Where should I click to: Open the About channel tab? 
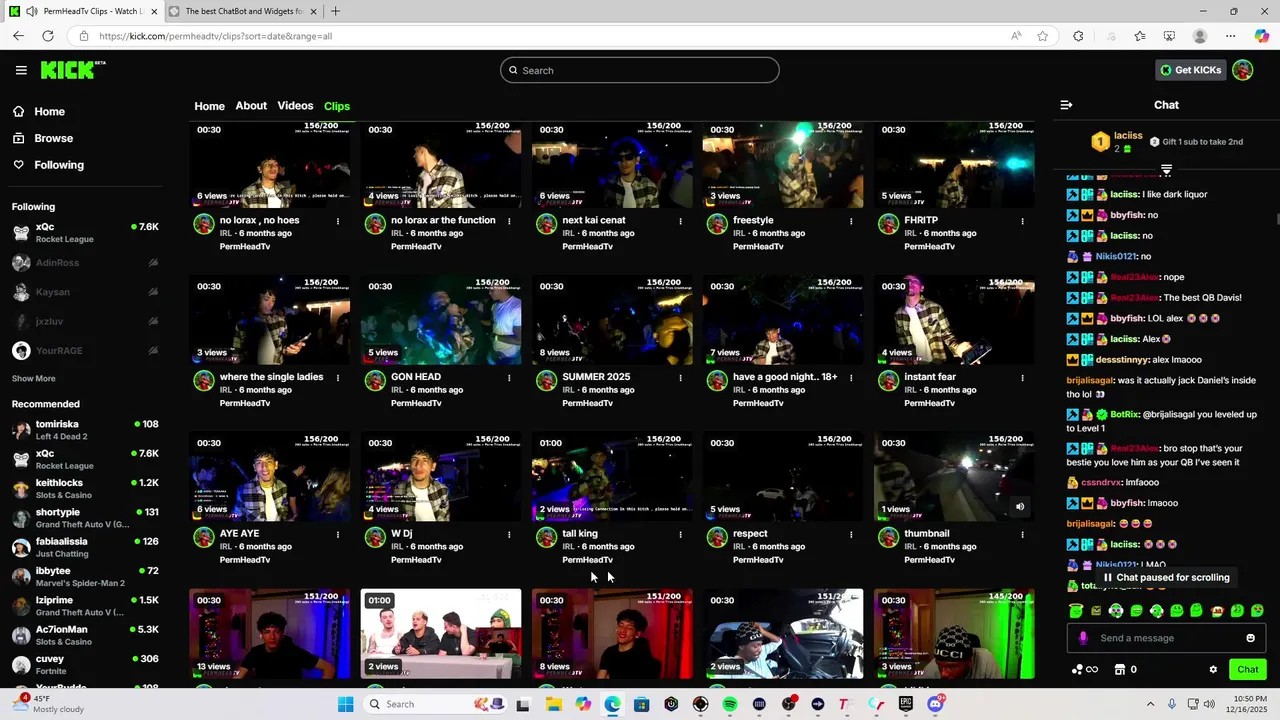(x=251, y=106)
